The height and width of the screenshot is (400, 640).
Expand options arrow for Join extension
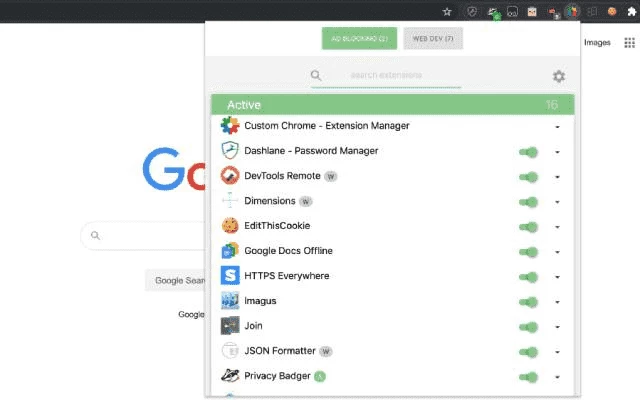(557, 327)
